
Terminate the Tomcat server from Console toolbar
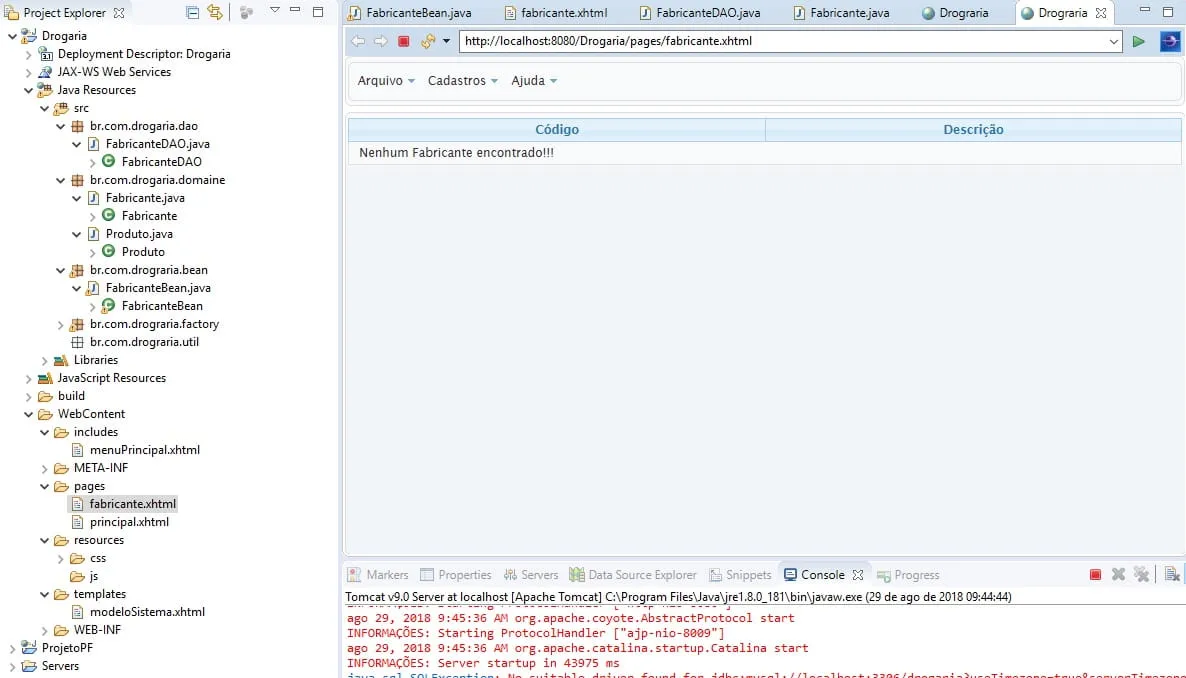click(1095, 575)
